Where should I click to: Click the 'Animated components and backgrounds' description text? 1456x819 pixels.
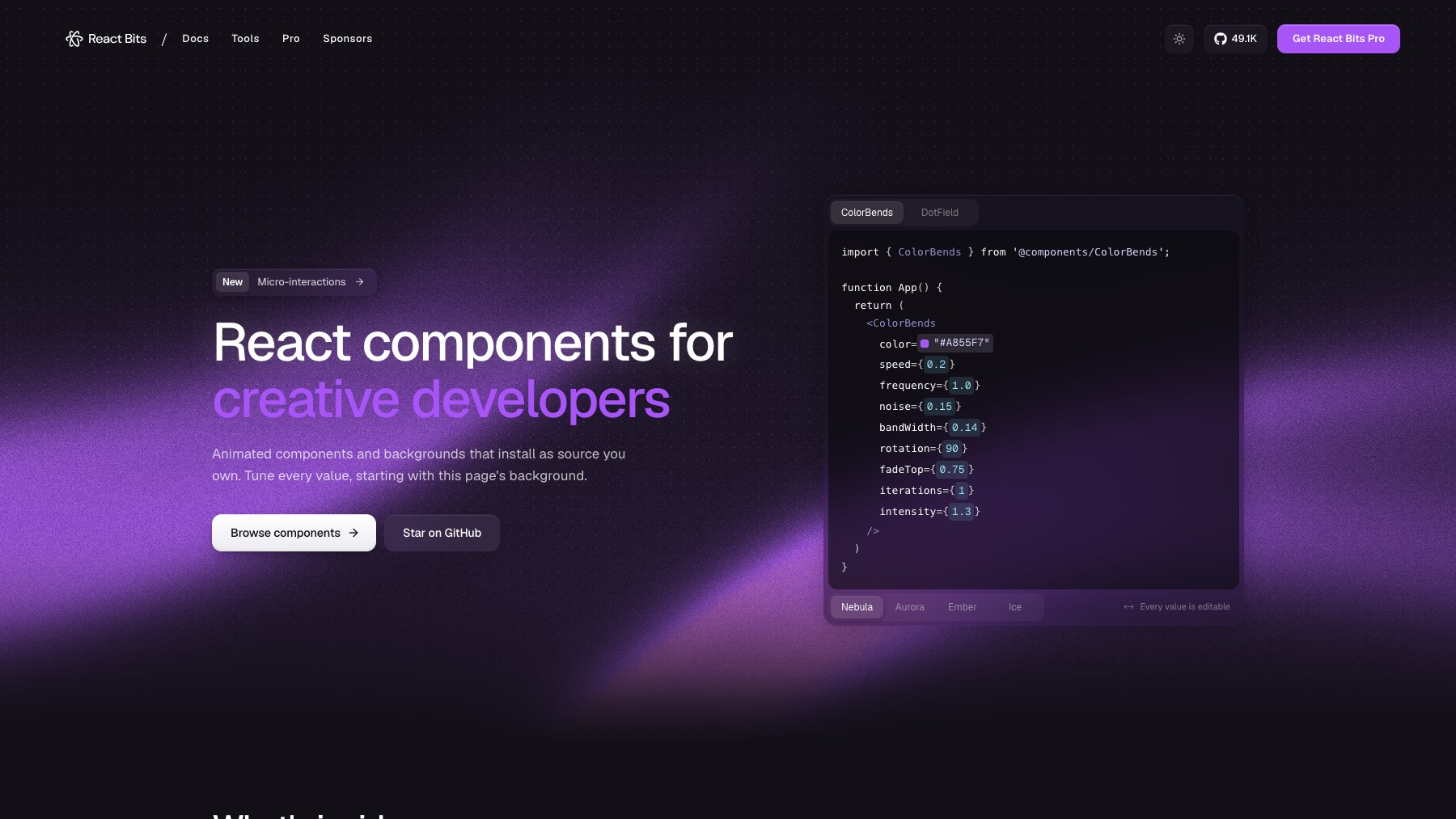click(x=418, y=465)
